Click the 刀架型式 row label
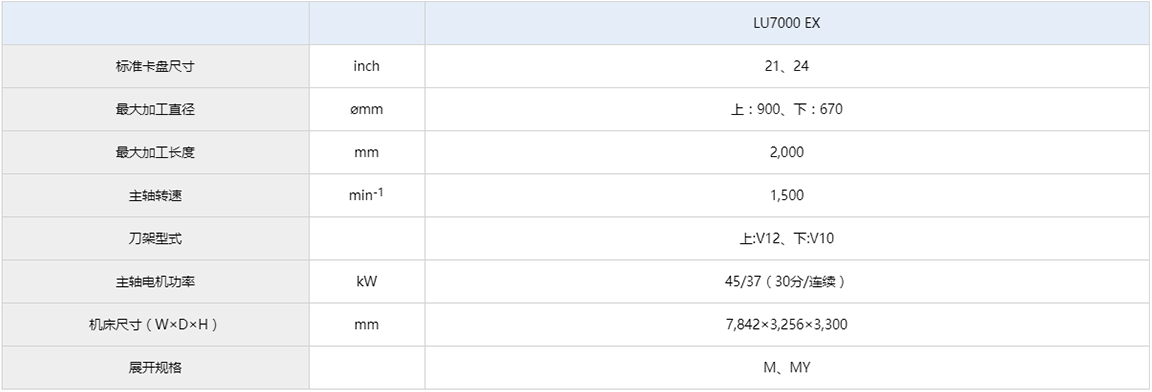This screenshot has height=392, width=1152. pyautogui.click(x=154, y=239)
